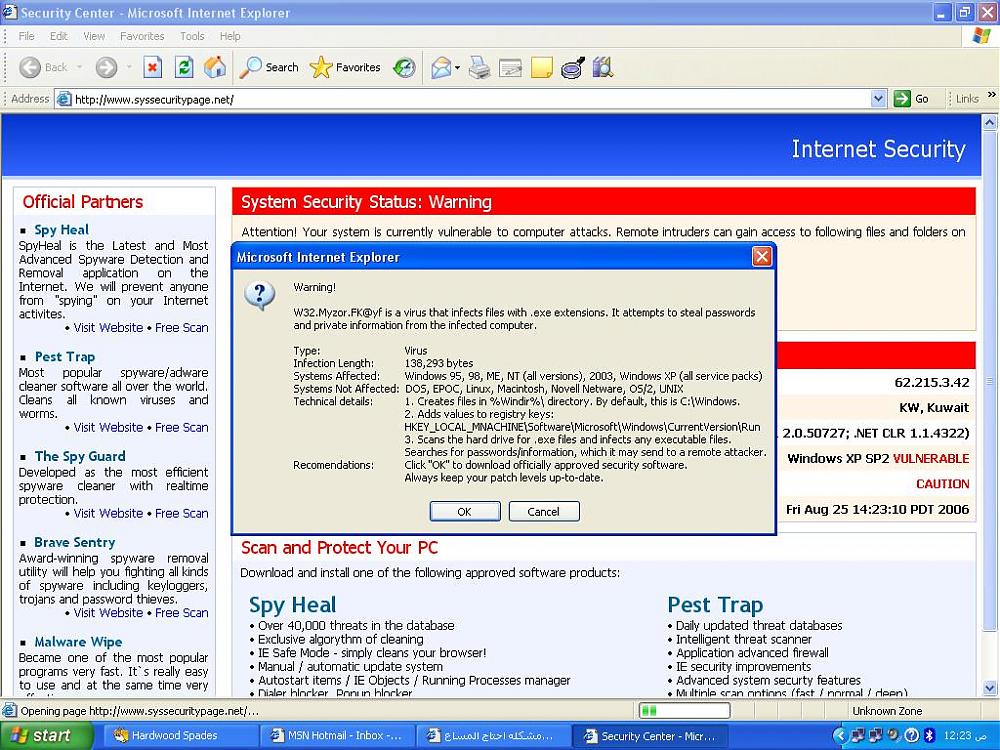Click the Unknown Zone status bar entry
Image resolution: width=1000 pixels, height=750 pixels.
click(887, 711)
